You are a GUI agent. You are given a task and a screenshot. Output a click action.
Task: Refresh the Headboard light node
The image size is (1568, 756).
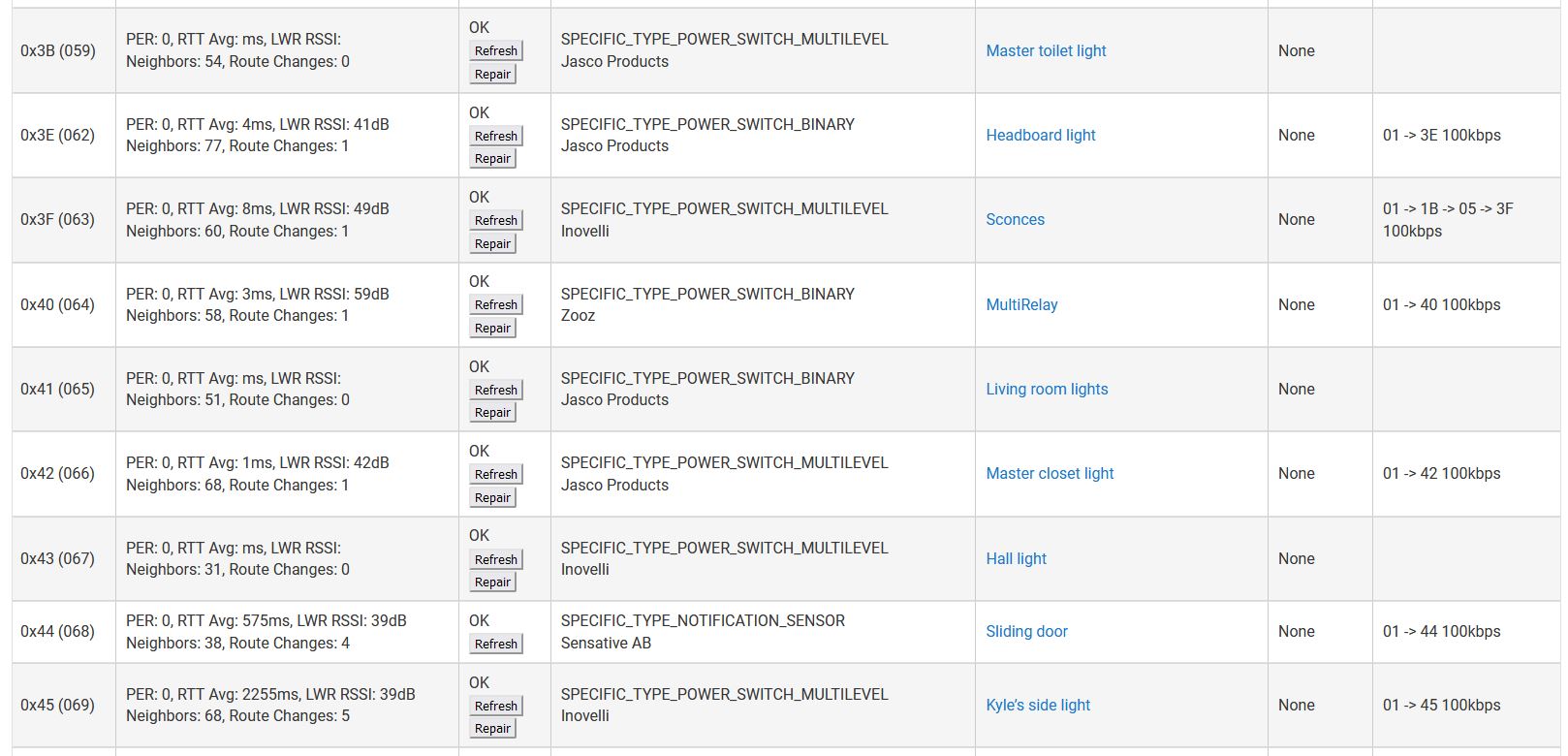(x=496, y=136)
